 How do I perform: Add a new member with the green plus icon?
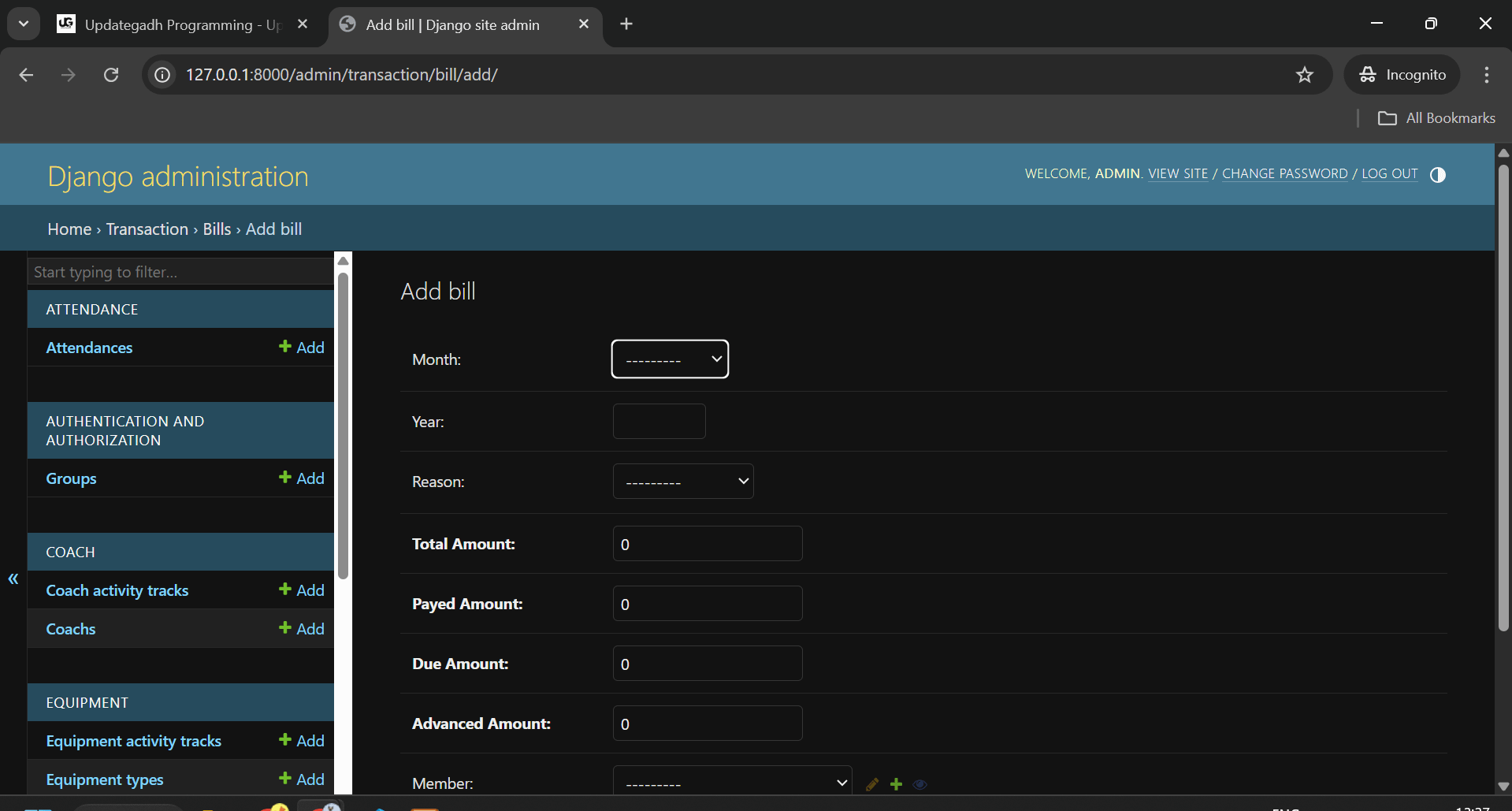tap(896, 784)
